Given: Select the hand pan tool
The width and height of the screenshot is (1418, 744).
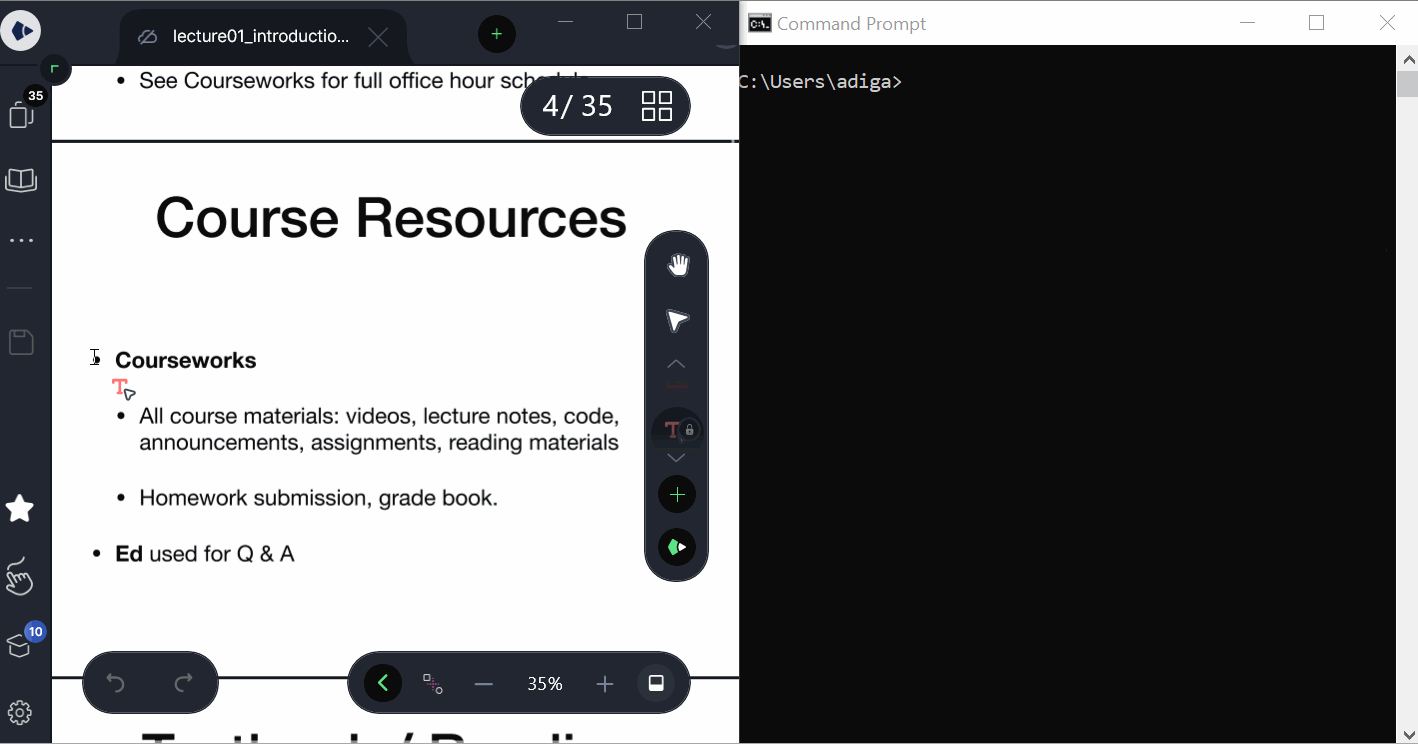Looking at the screenshot, I should (x=677, y=265).
